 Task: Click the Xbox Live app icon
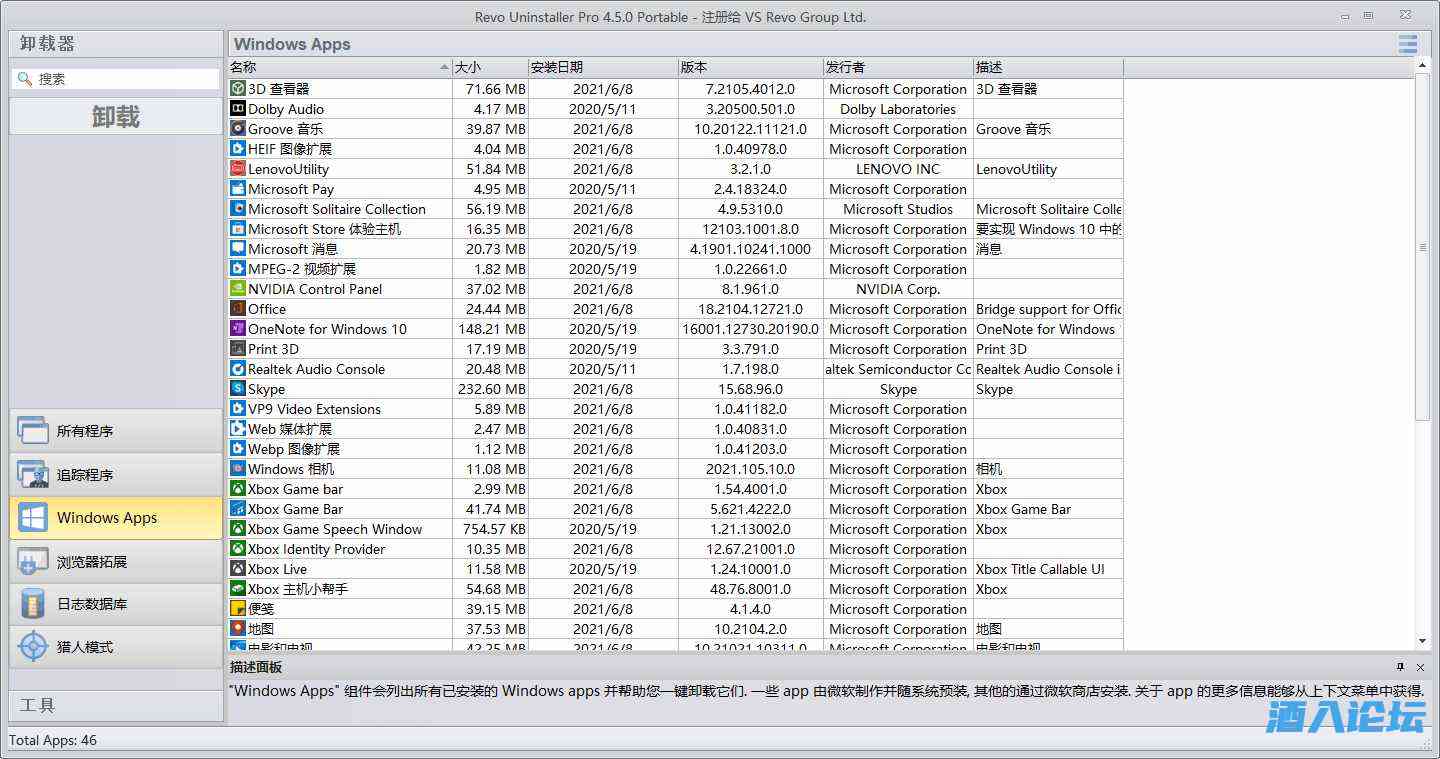click(x=238, y=569)
